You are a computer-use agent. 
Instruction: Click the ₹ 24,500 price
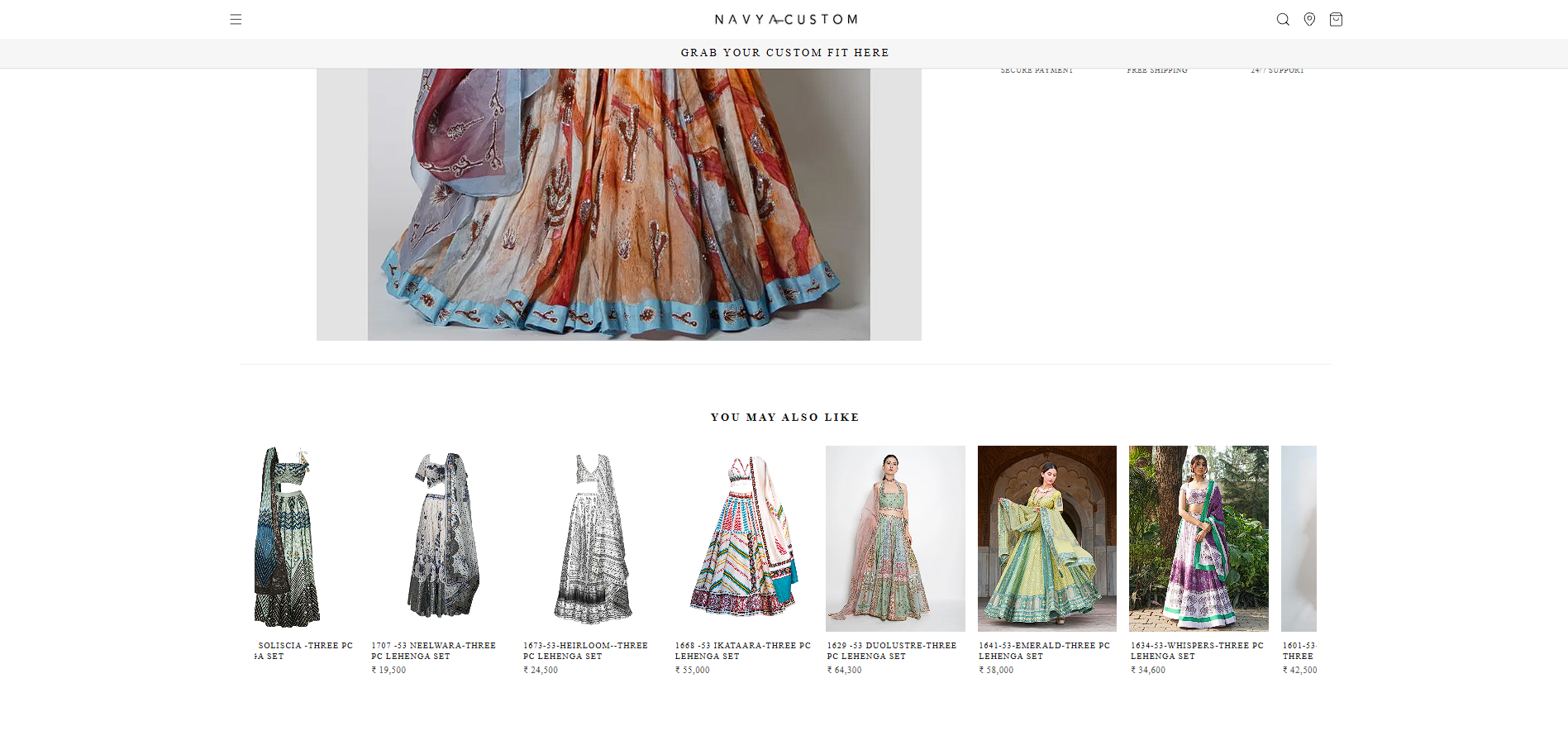coord(541,671)
